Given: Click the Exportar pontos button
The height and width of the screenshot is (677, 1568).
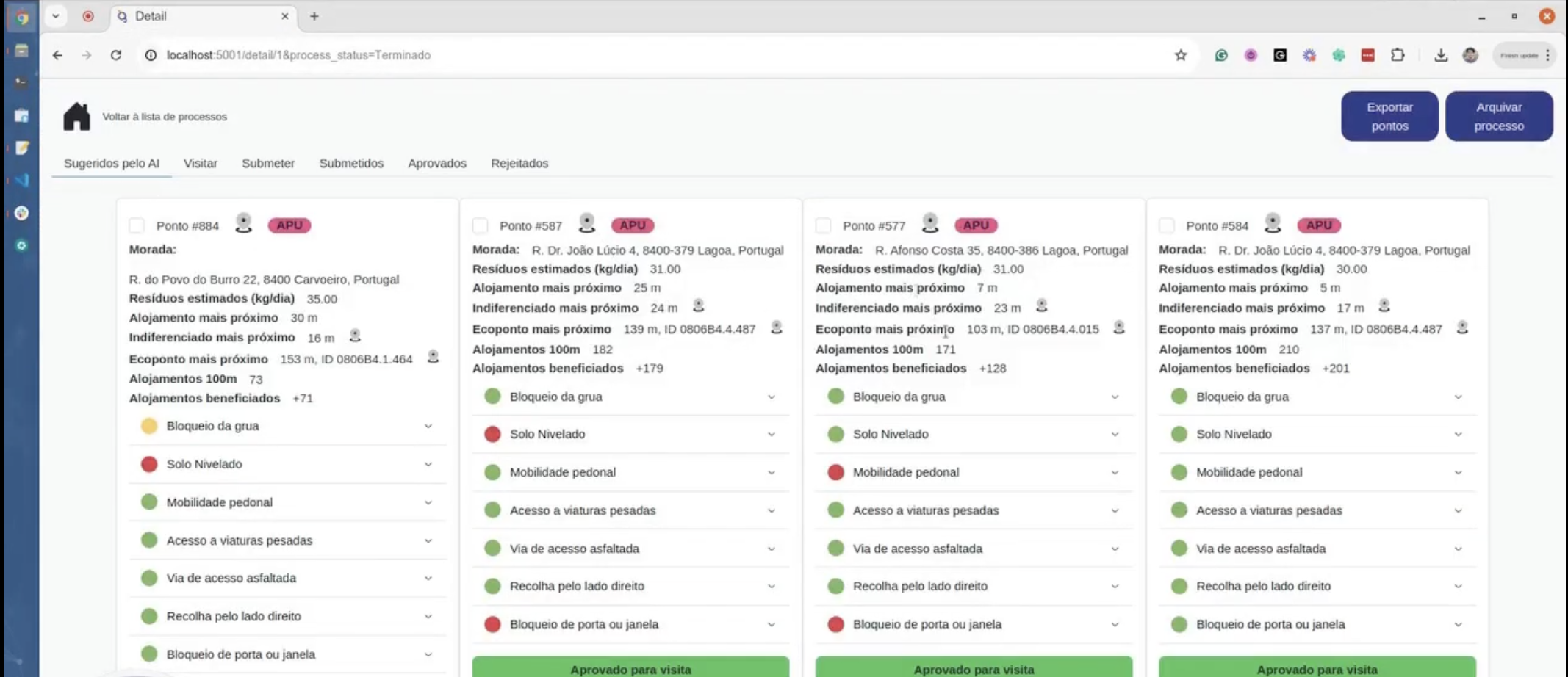Looking at the screenshot, I should 1389,116.
